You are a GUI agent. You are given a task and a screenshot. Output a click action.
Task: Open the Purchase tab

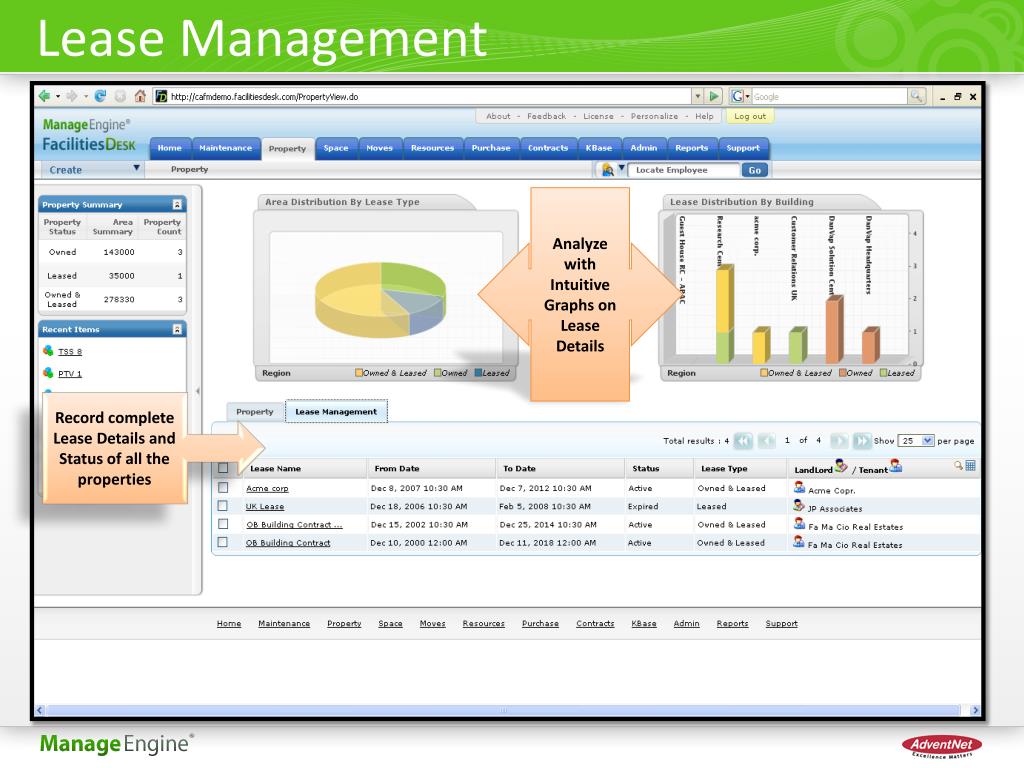(x=491, y=148)
